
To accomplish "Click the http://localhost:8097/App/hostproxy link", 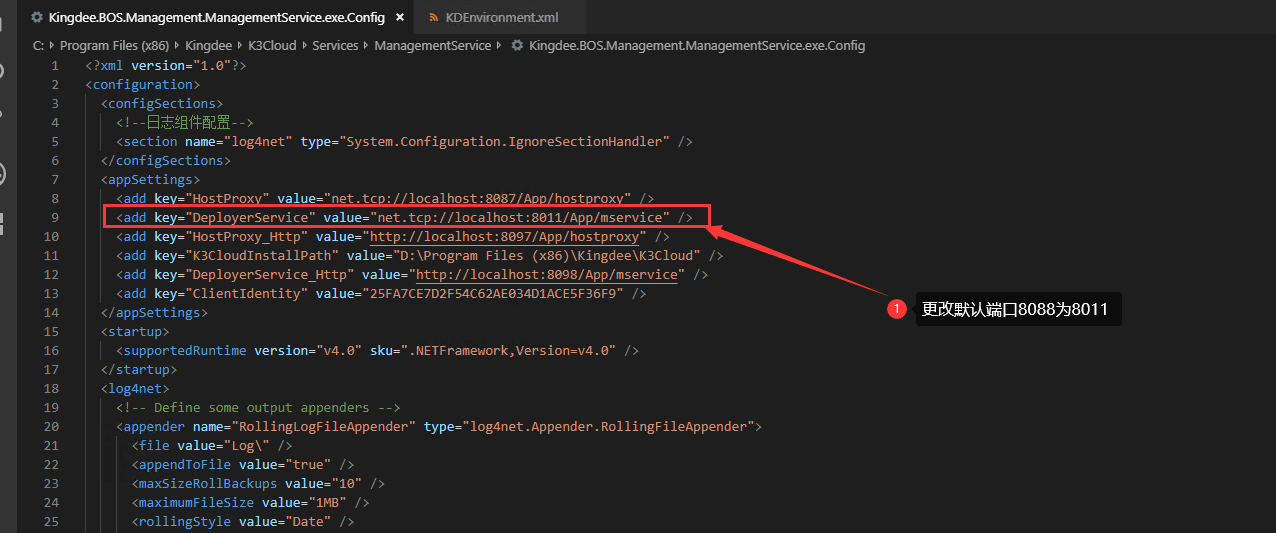I will pyautogui.click(x=504, y=237).
